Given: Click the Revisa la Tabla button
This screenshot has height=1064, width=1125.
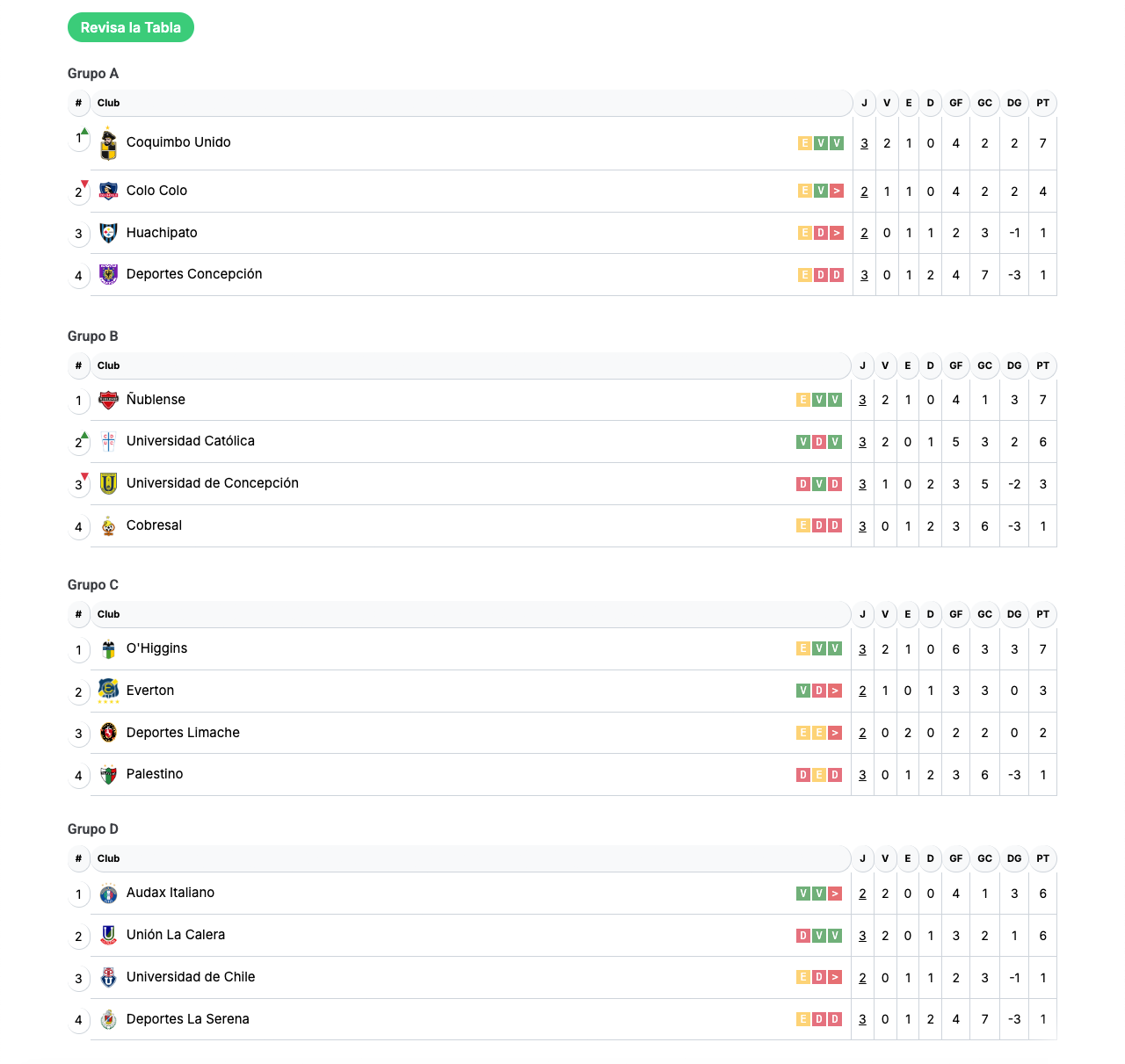Looking at the screenshot, I should tap(131, 27).
